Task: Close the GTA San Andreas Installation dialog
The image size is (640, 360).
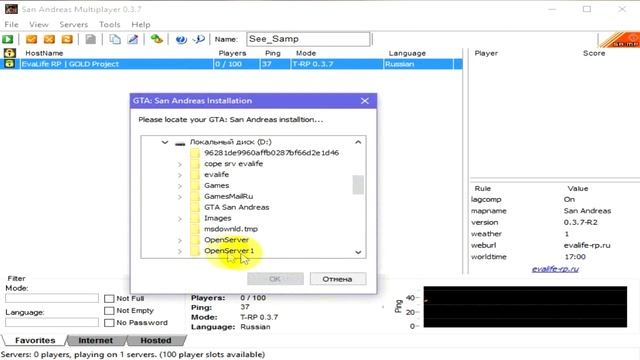Action: pos(364,101)
